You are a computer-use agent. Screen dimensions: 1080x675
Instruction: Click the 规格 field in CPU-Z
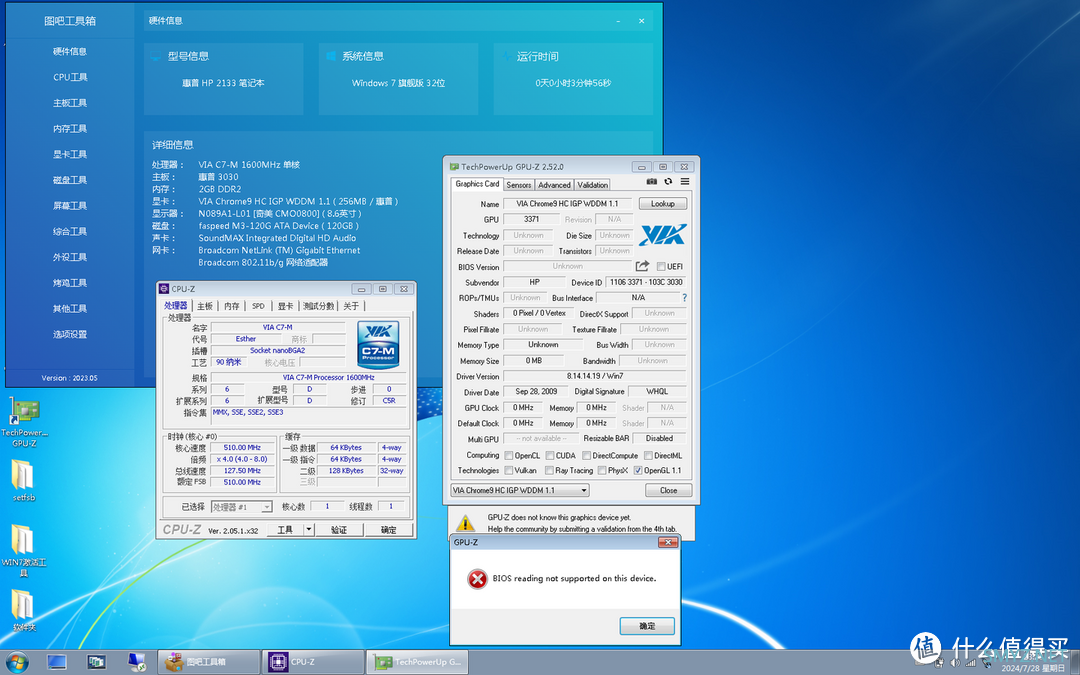(308, 377)
